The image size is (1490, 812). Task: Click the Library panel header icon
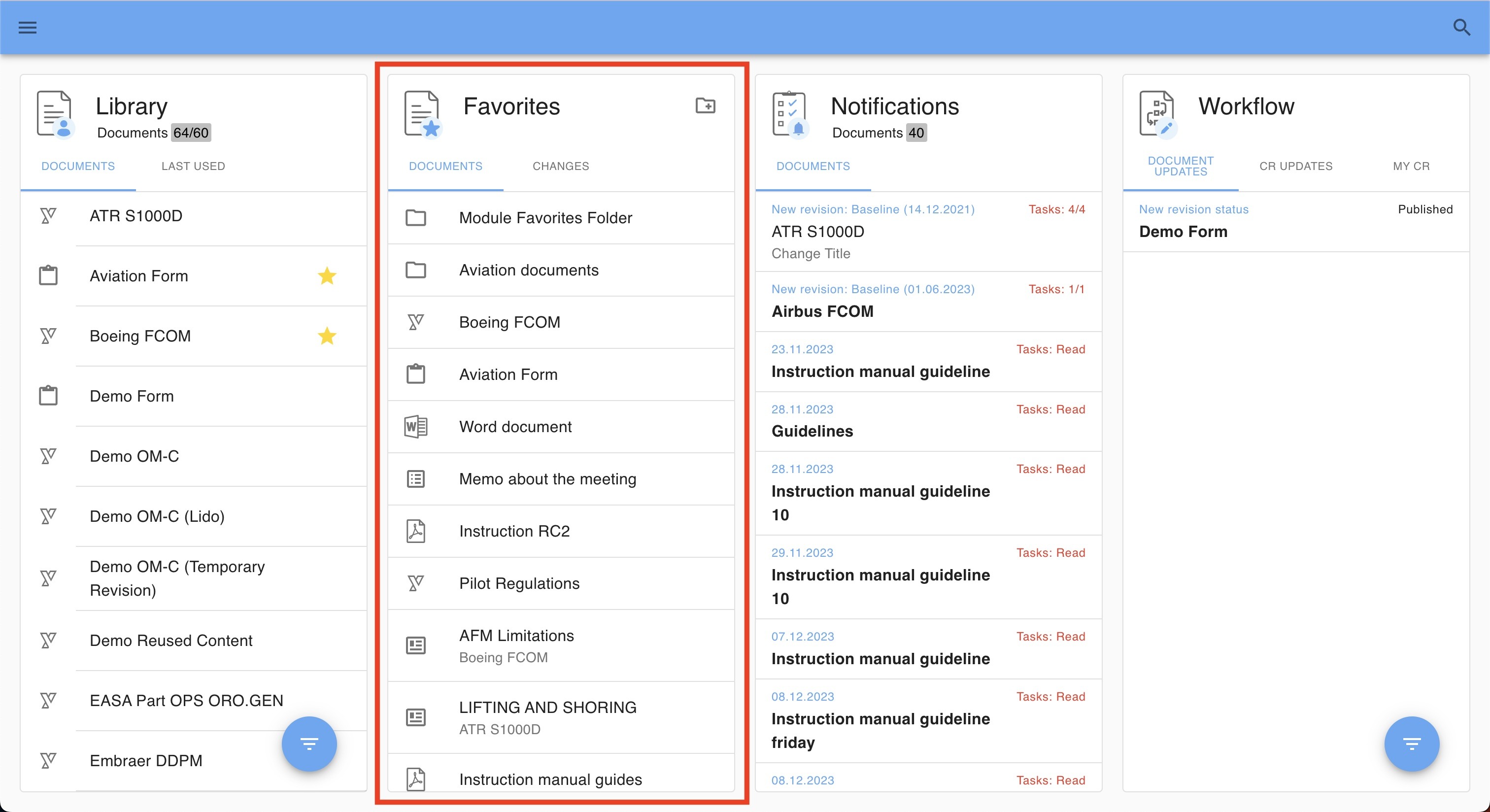(x=54, y=114)
